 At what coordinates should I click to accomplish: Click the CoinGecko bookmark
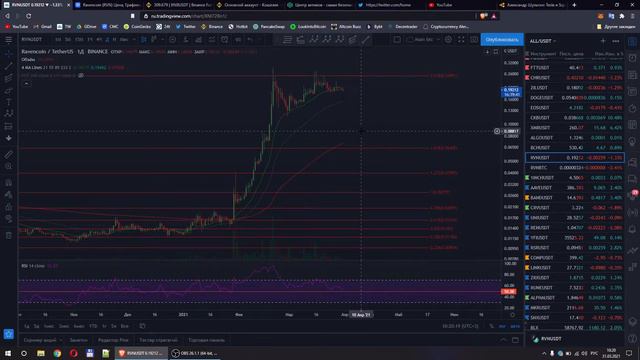tap(137, 27)
